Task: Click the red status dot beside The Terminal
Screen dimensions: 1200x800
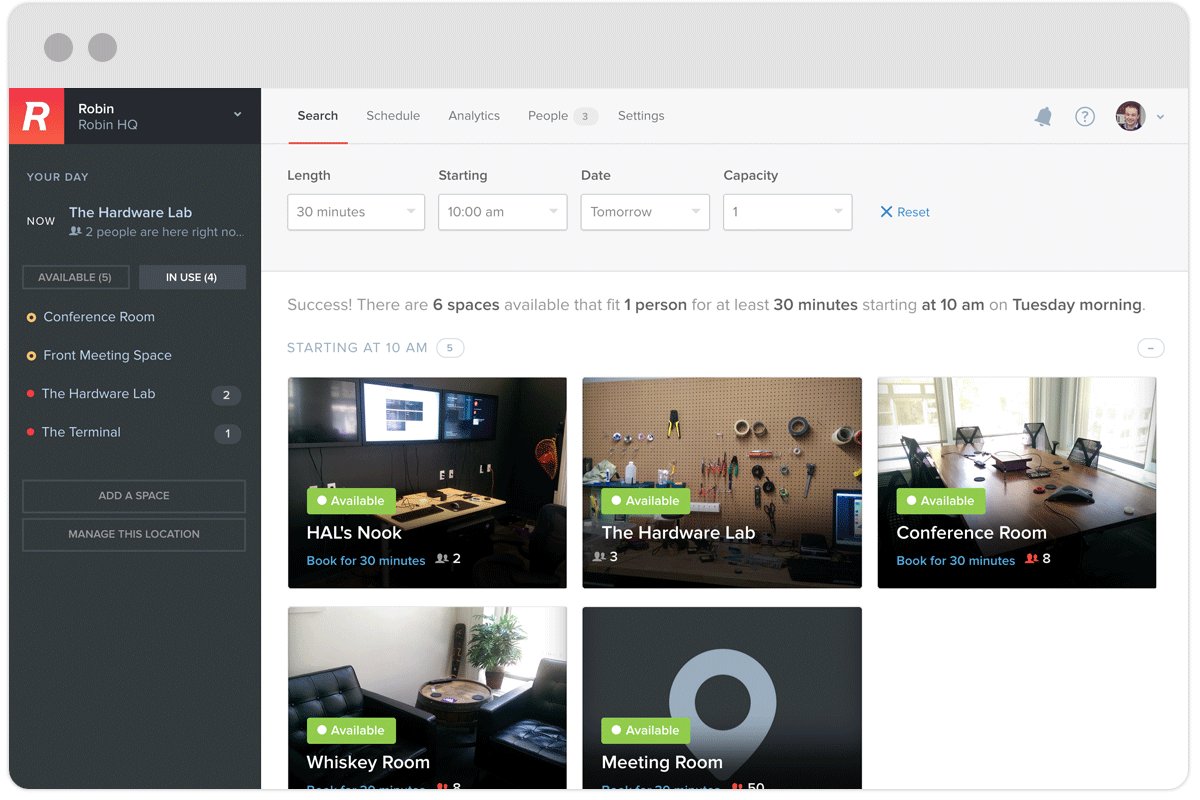Action: point(31,432)
